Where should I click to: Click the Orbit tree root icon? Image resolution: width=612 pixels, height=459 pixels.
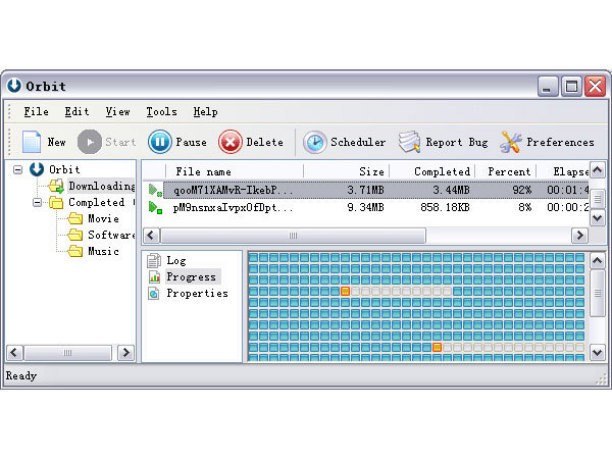[x=37, y=169]
